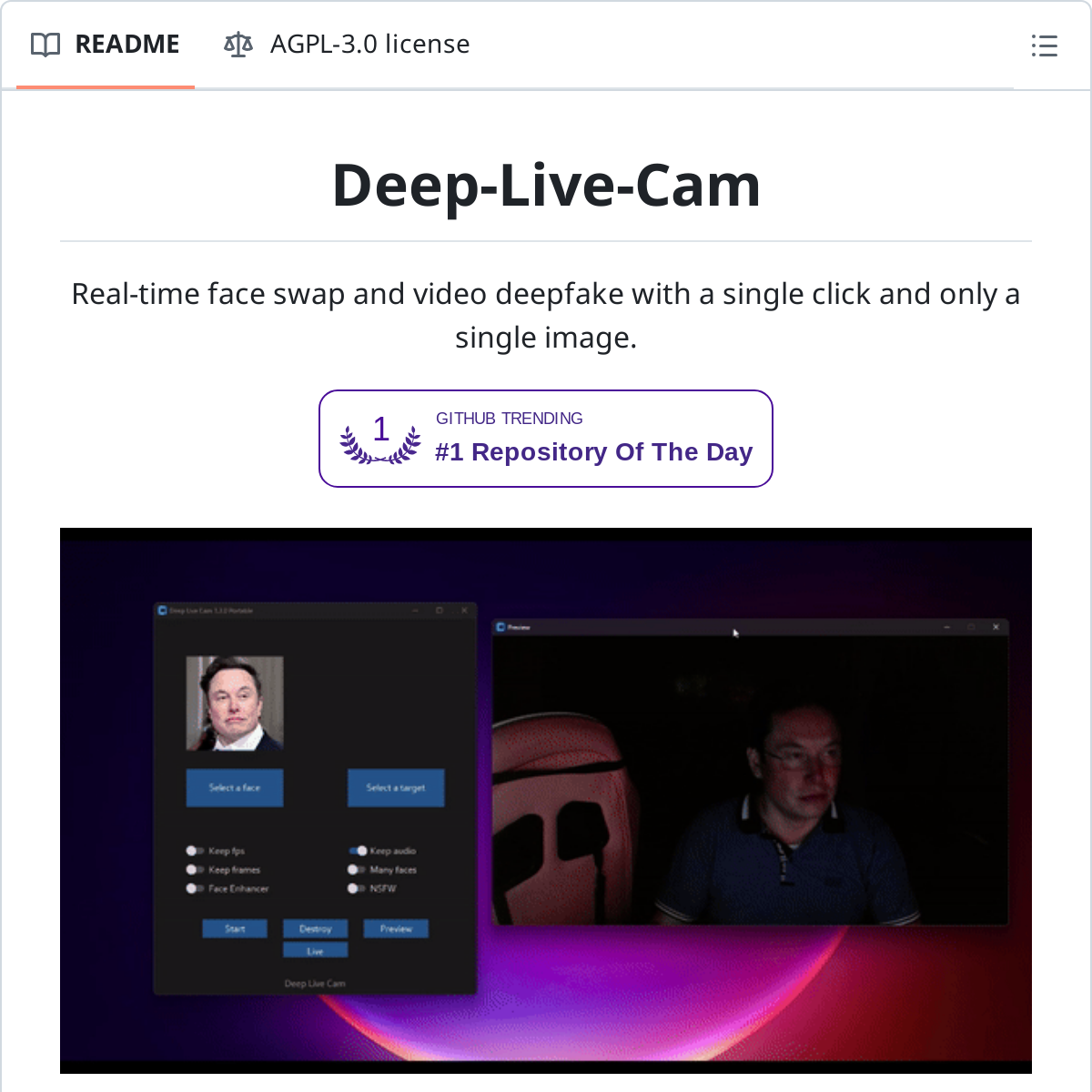Screen dimensions: 1092x1092
Task: Click the Destroy button
Action: [x=315, y=929]
